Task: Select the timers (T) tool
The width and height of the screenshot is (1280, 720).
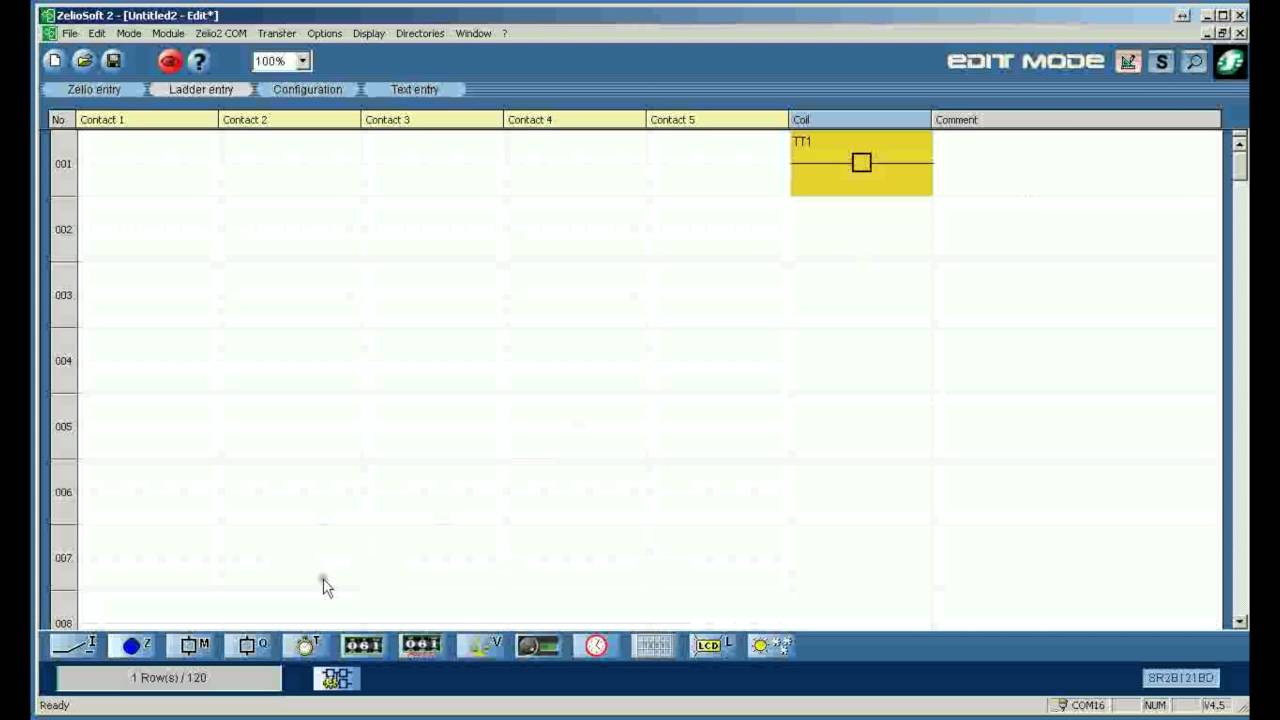Action: [x=306, y=646]
